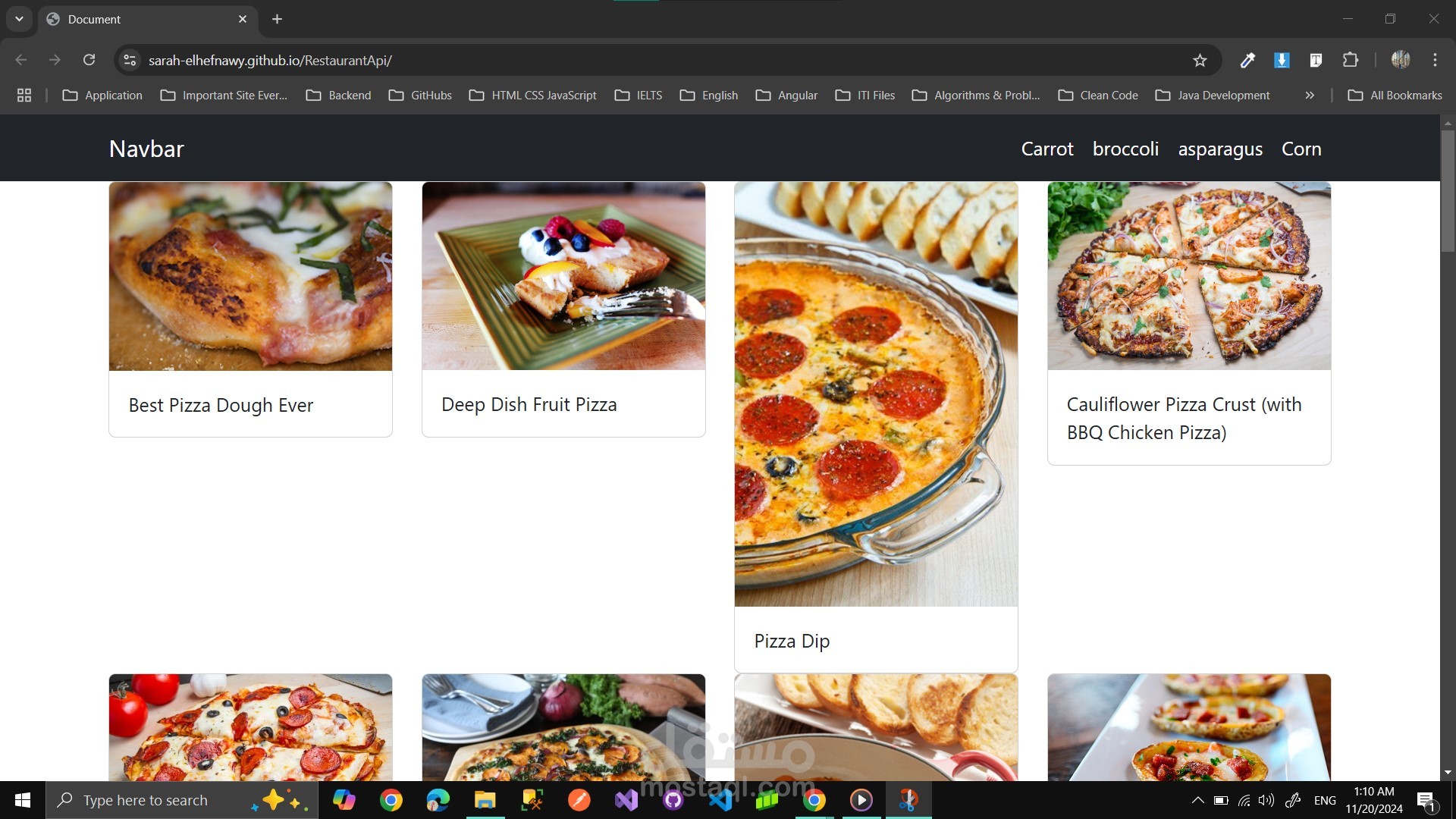Image resolution: width=1456 pixels, height=819 pixels.
Task: Click the page vertical scrollbar thumb
Action: (x=1448, y=190)
